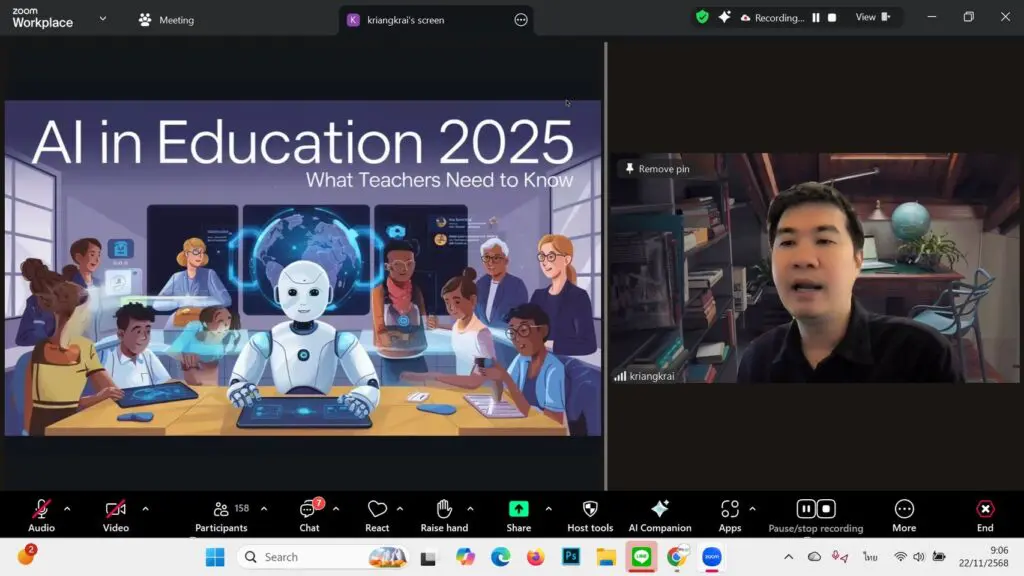Open Zoom Workplace dropdown chevron
This screenshot has height=576, width=1024.
102,18
